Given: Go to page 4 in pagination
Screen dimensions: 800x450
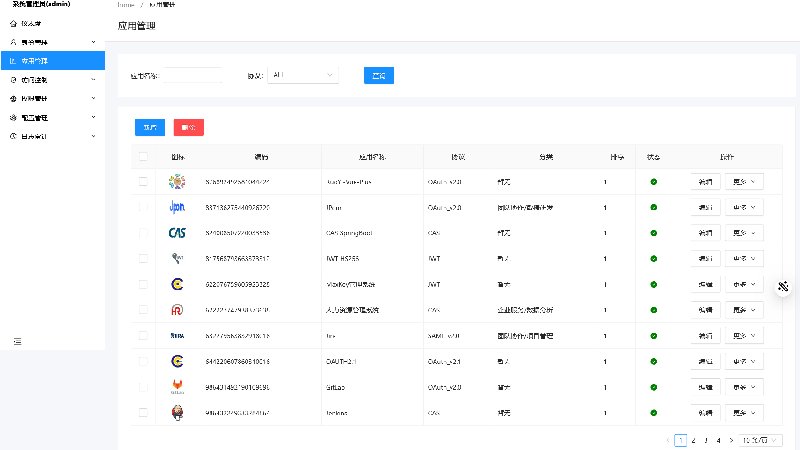Looking at the screenshot, I should click(718, 440).
